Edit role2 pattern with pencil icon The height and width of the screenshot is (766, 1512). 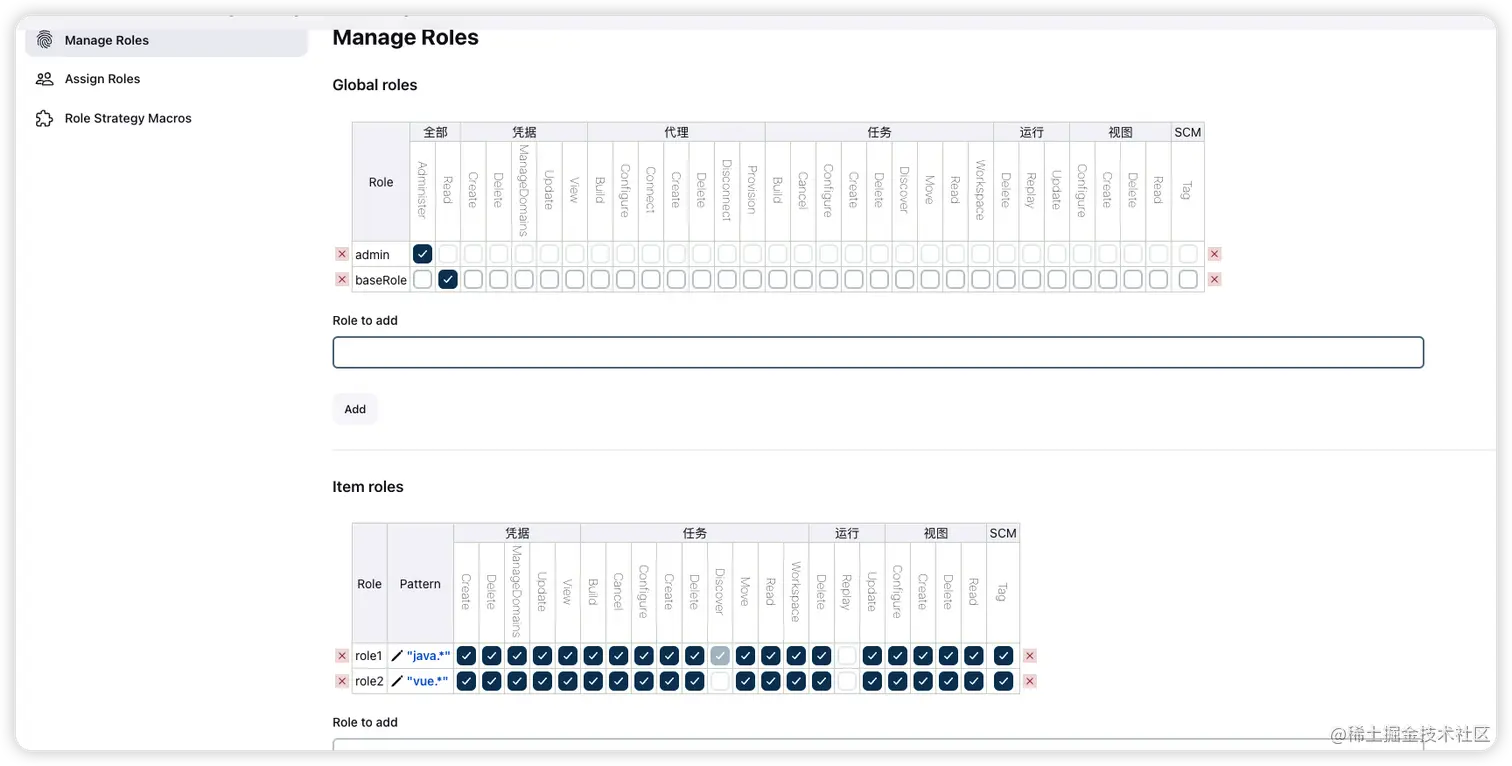(397, 681)
